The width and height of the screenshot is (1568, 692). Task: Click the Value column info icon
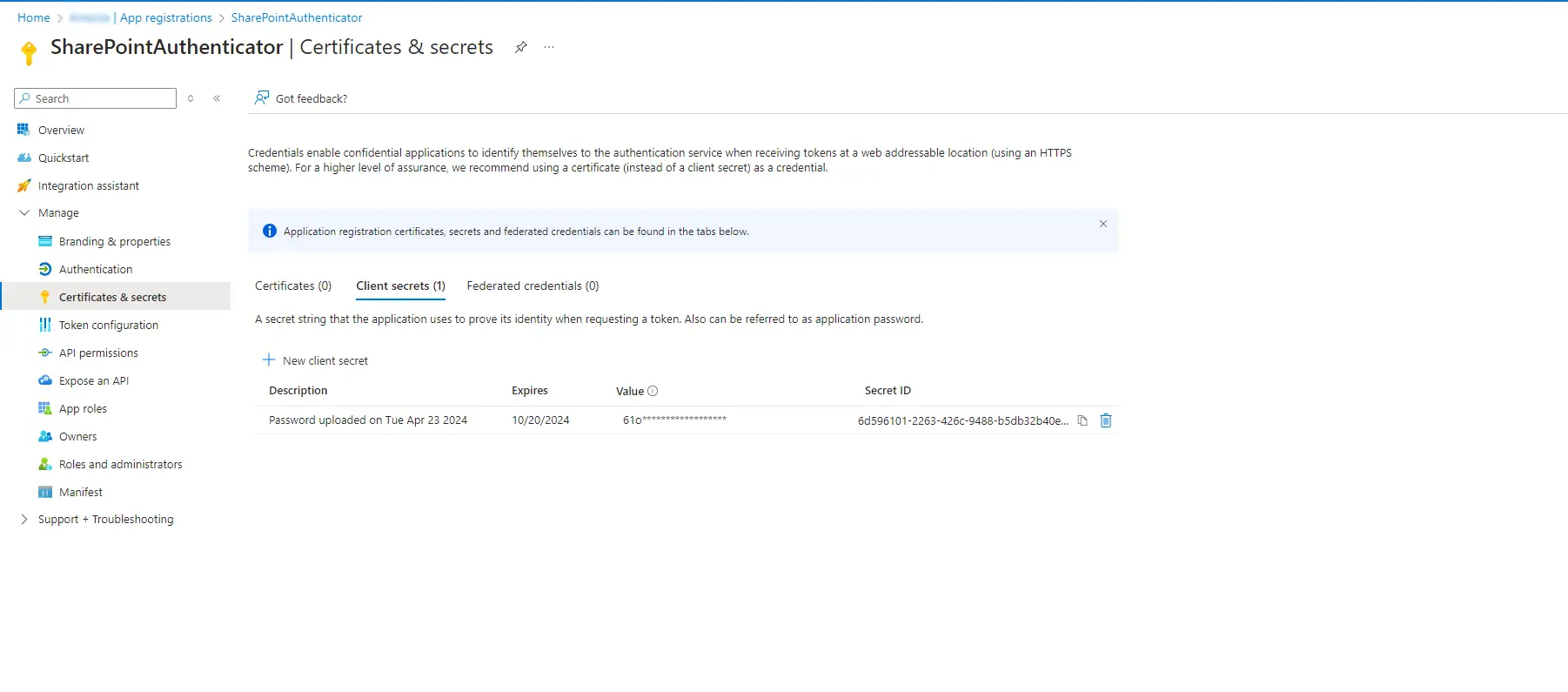pyautogui.click(x=653, y=391)
